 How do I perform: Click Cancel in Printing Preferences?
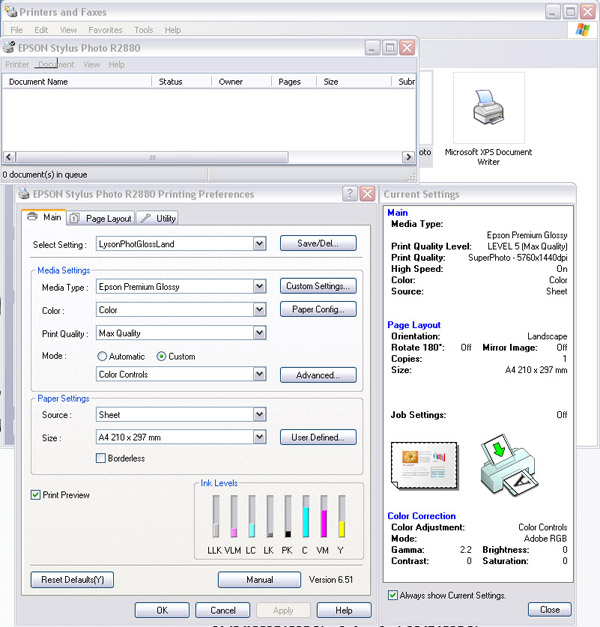click(x=223, y=610)
